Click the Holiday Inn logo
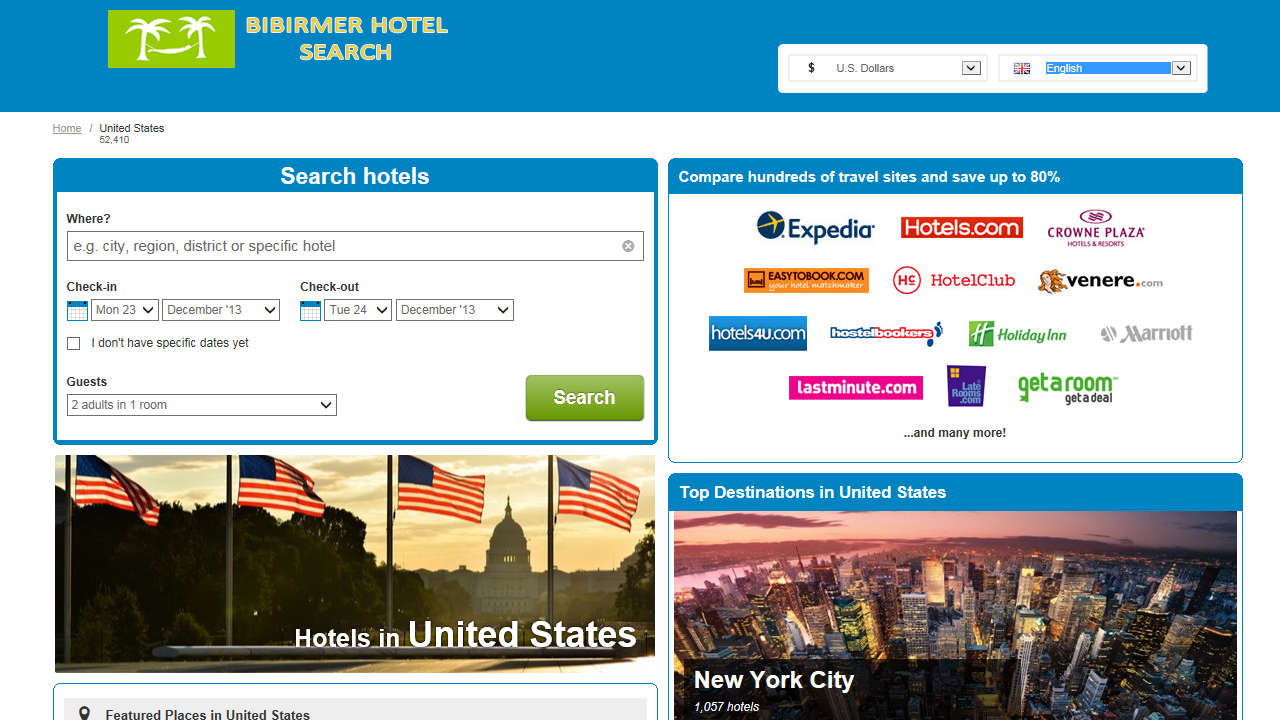1280x720 pixels. [x=1018, y=334]
